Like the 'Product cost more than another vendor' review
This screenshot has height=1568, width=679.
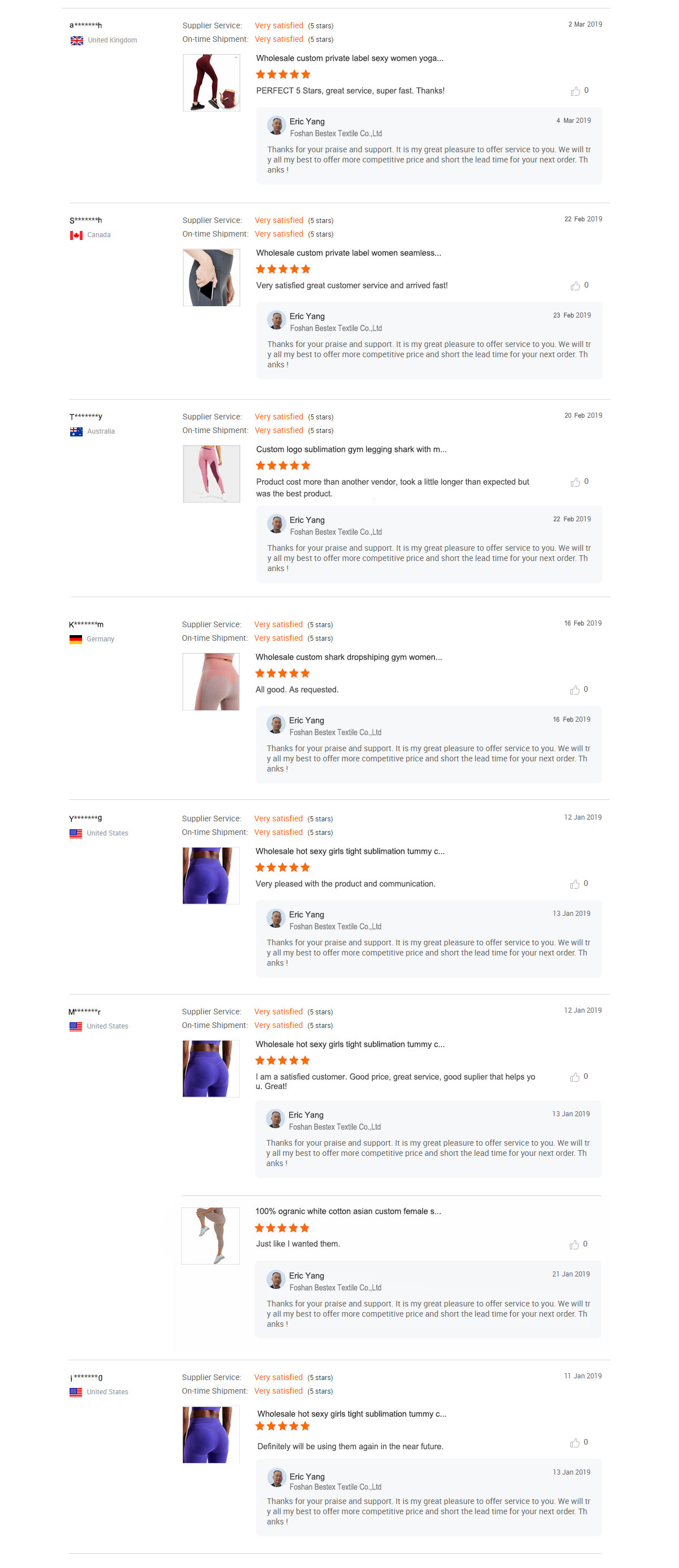[574, 483]
